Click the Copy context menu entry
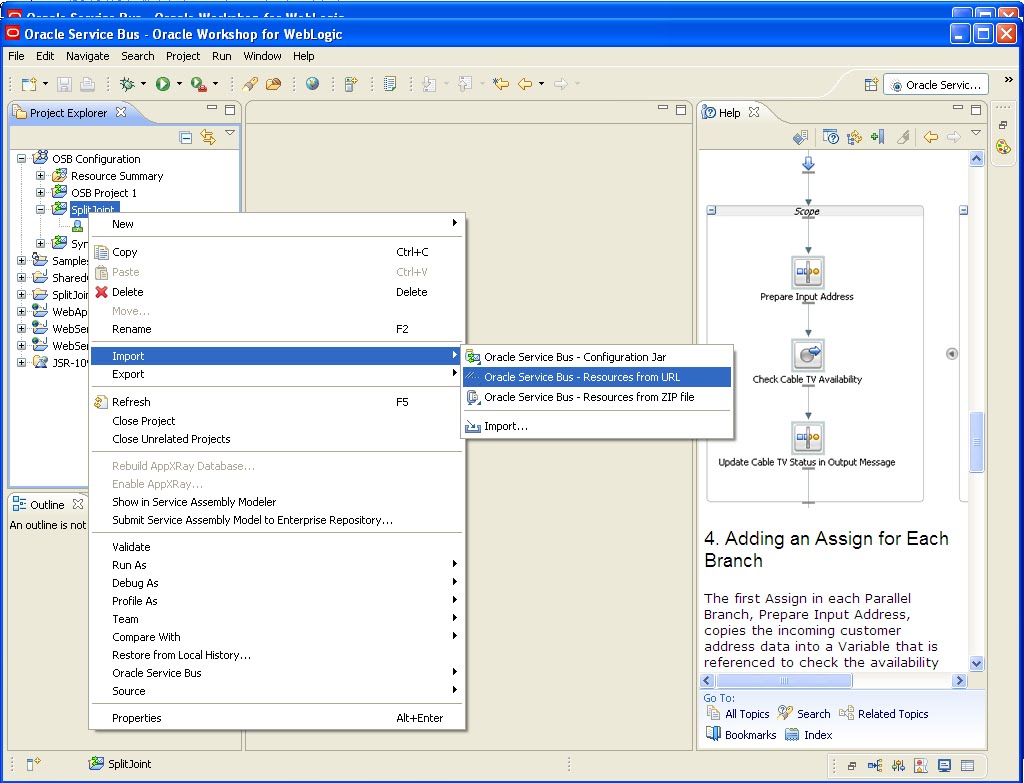 (277, 252)
